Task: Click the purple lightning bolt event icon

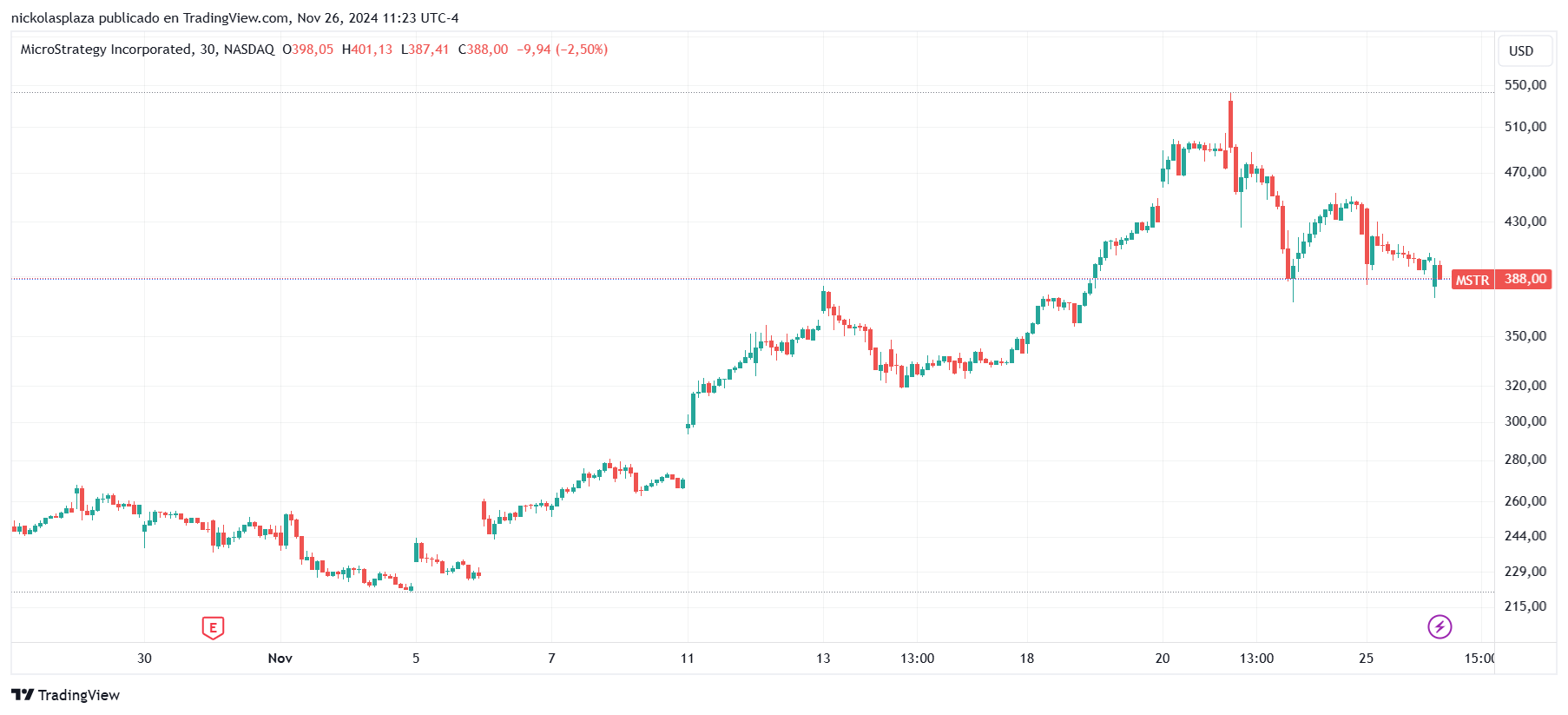Action: click(1440, 626)
